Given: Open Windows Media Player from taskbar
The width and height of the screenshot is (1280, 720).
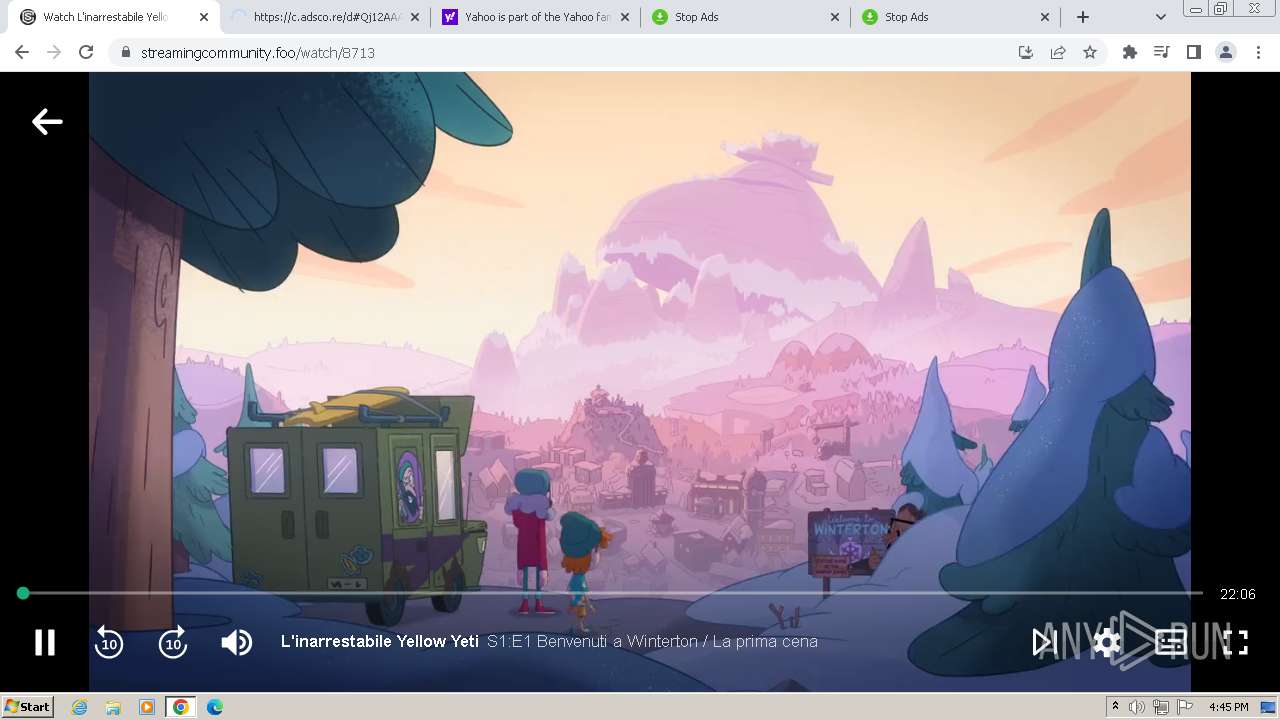Looking at the screenshot, I should click(147, 707).
